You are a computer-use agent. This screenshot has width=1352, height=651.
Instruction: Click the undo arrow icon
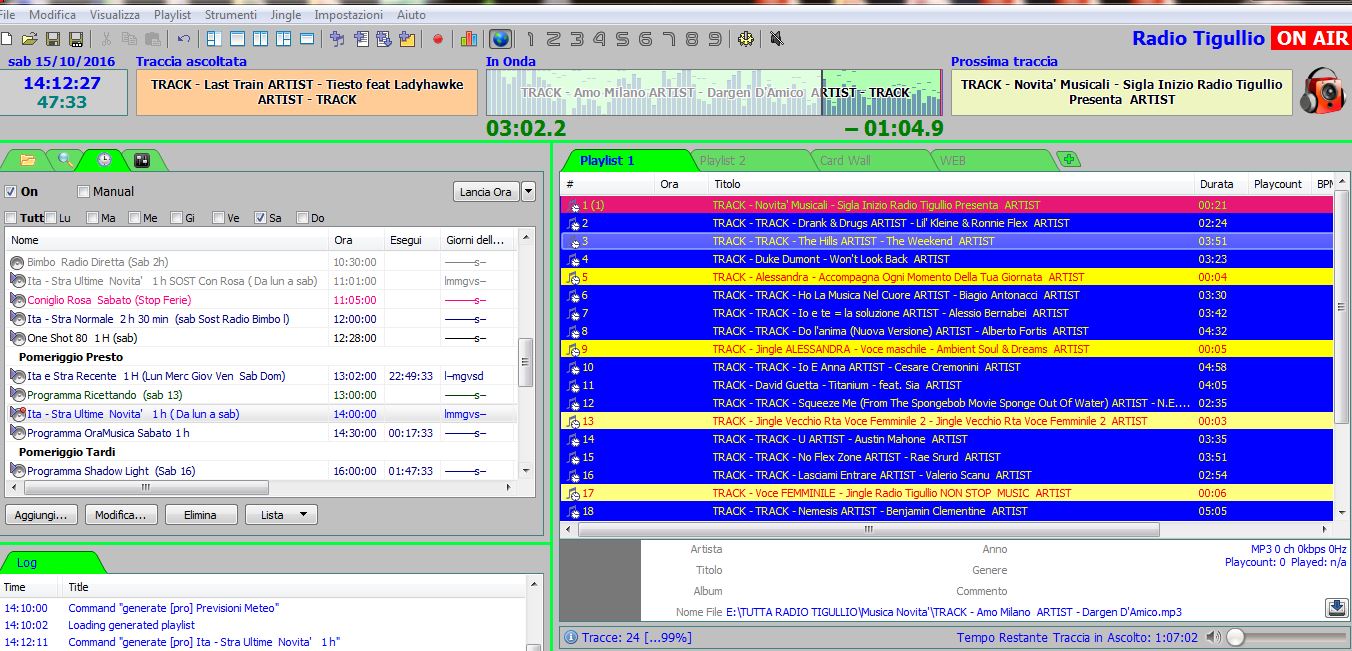[x=183, y=39]
